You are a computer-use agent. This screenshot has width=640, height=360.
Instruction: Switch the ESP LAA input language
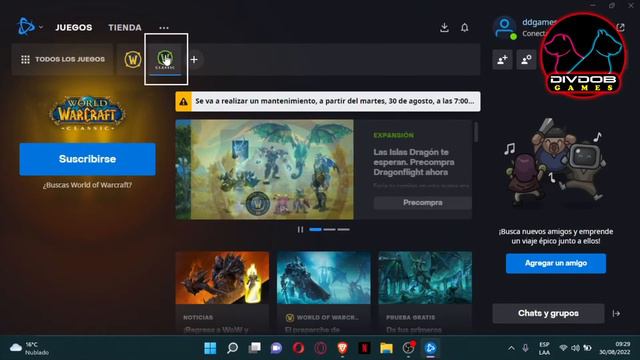(544, 348)
